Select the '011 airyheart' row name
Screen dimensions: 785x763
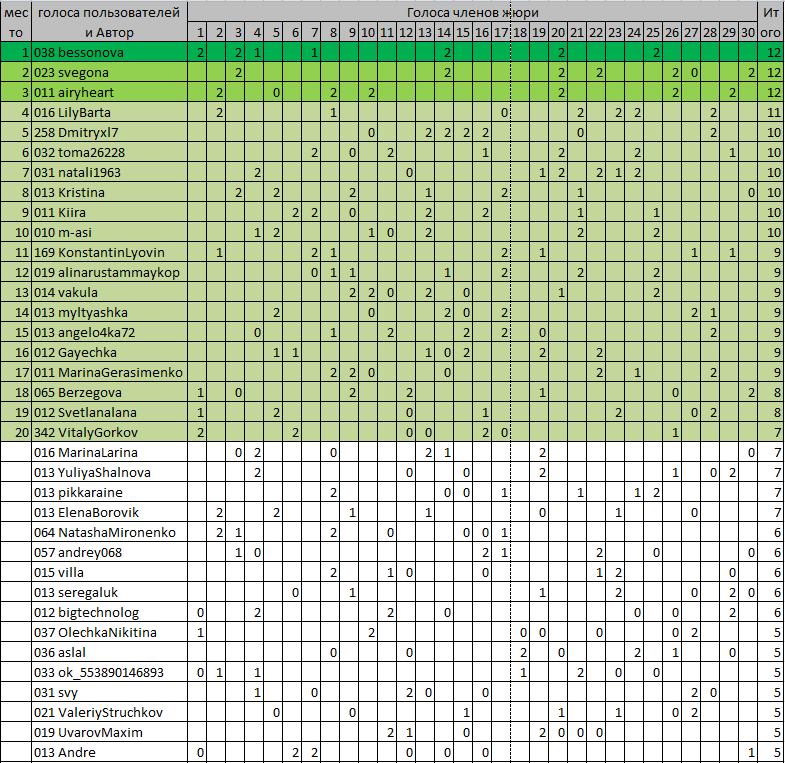tap(109, 93)
